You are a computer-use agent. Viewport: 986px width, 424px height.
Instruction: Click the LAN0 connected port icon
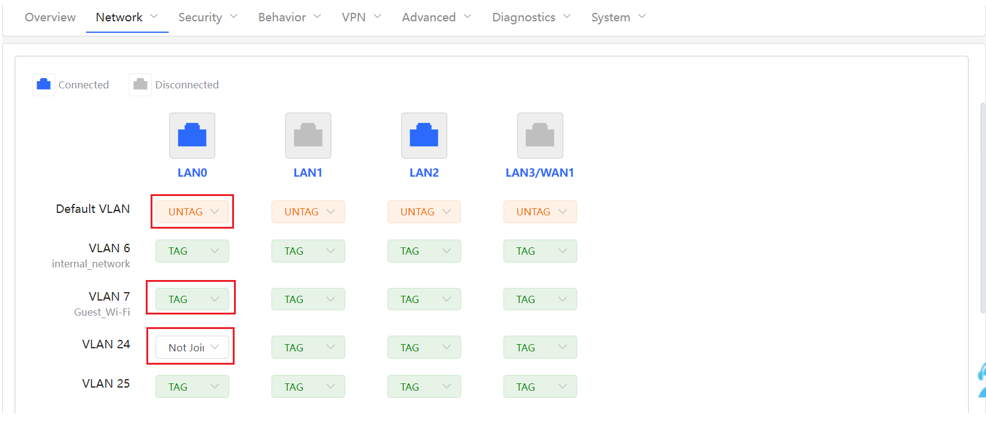192,135
